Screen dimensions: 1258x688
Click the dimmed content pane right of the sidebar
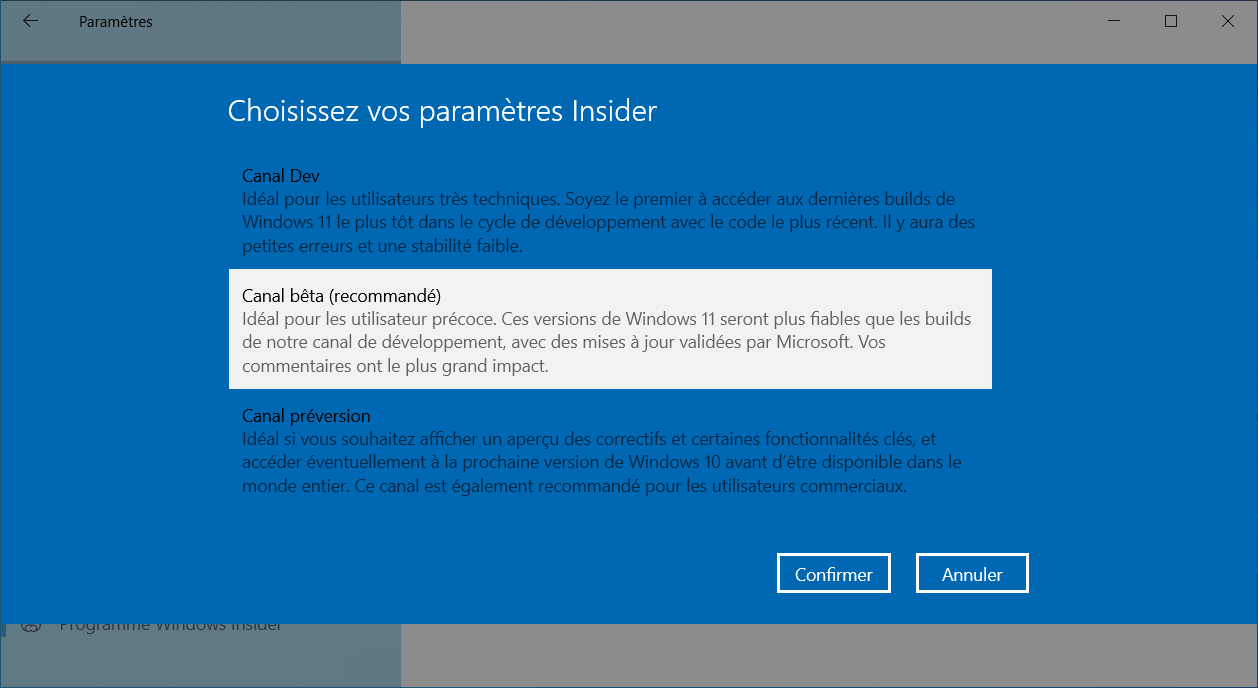pos(828,656)
